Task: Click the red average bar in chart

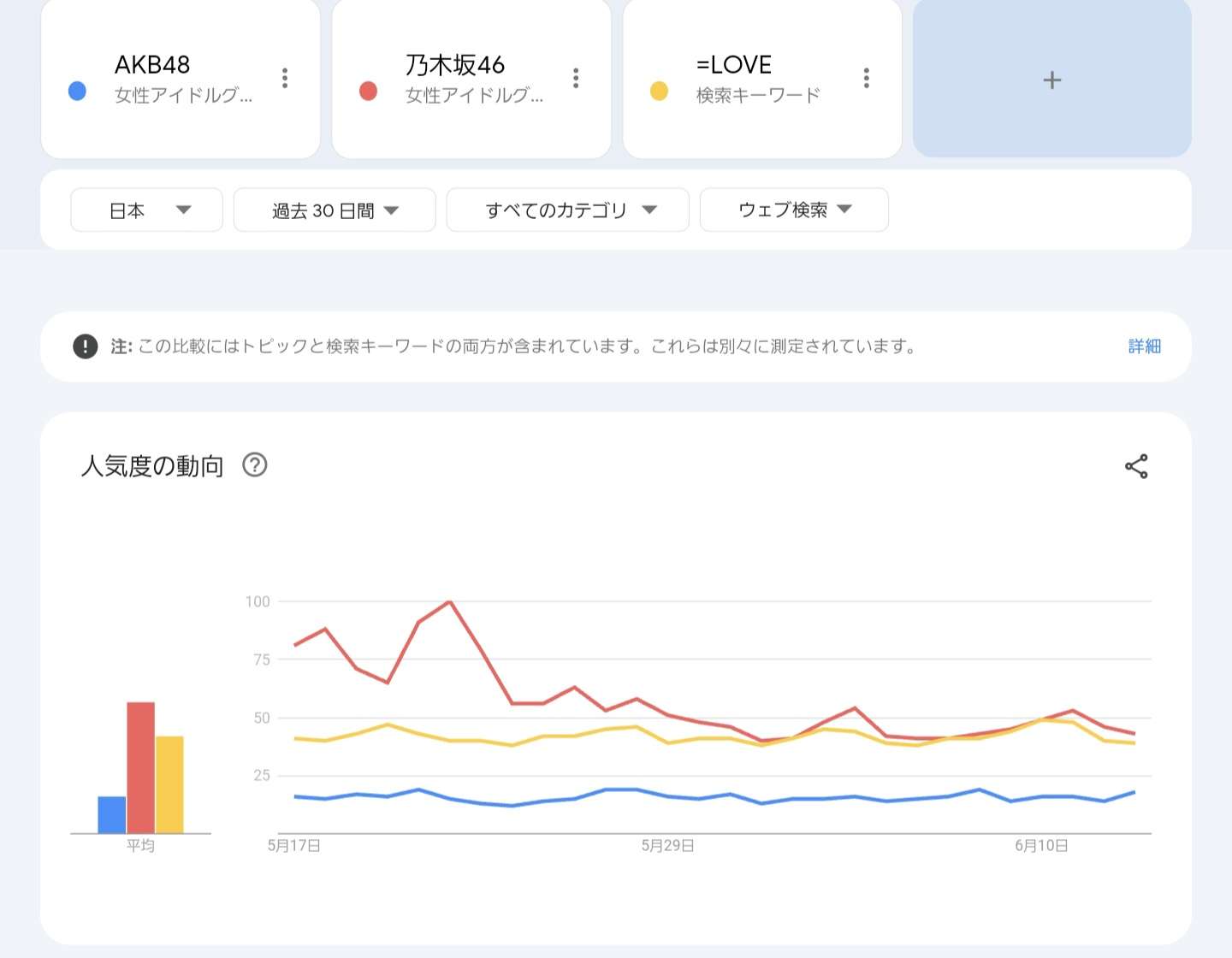Action: point(141,767)
